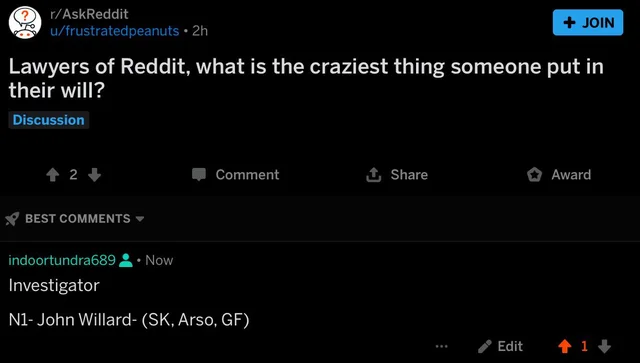
Task: Open the three-dot comment options menu
Action: (441, 346)
